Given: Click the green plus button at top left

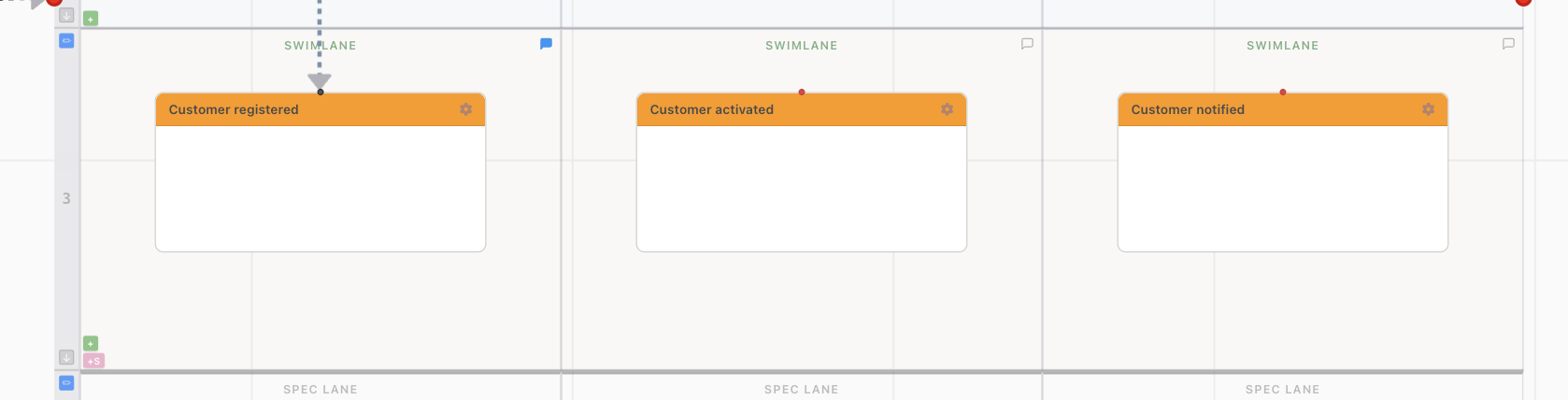Looking at the screenshot, I should click(91, 19).
